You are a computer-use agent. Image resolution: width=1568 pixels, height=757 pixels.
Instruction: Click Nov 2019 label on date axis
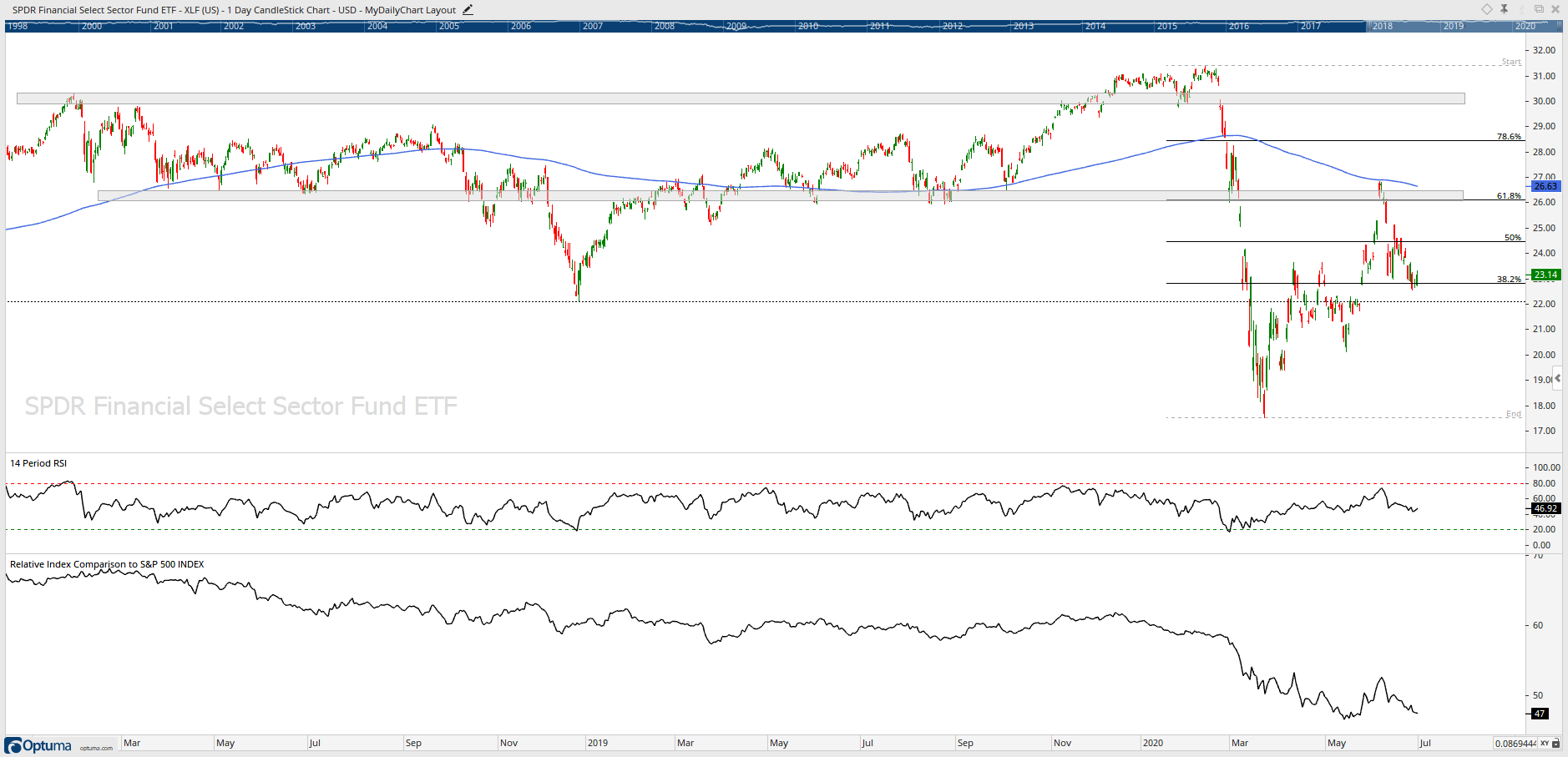(1062, 743)
